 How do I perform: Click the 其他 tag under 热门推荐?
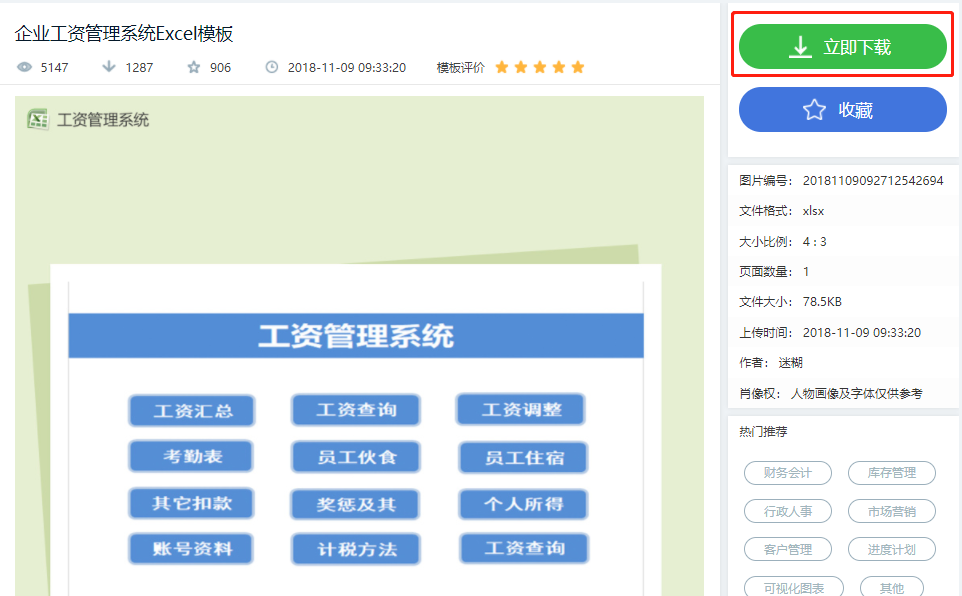click(891, 586)
